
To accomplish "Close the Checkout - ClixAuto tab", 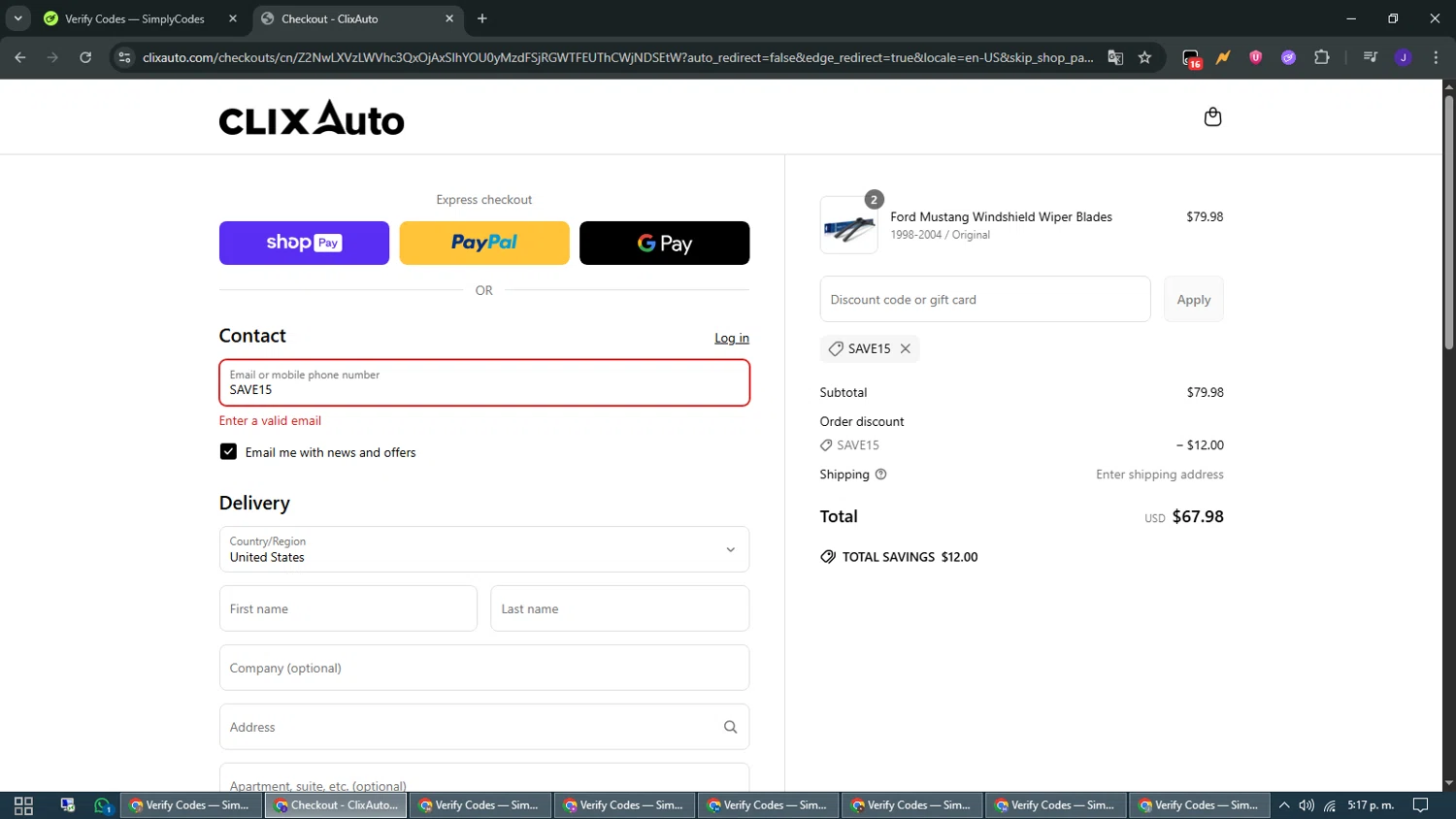I will point(449,18).
